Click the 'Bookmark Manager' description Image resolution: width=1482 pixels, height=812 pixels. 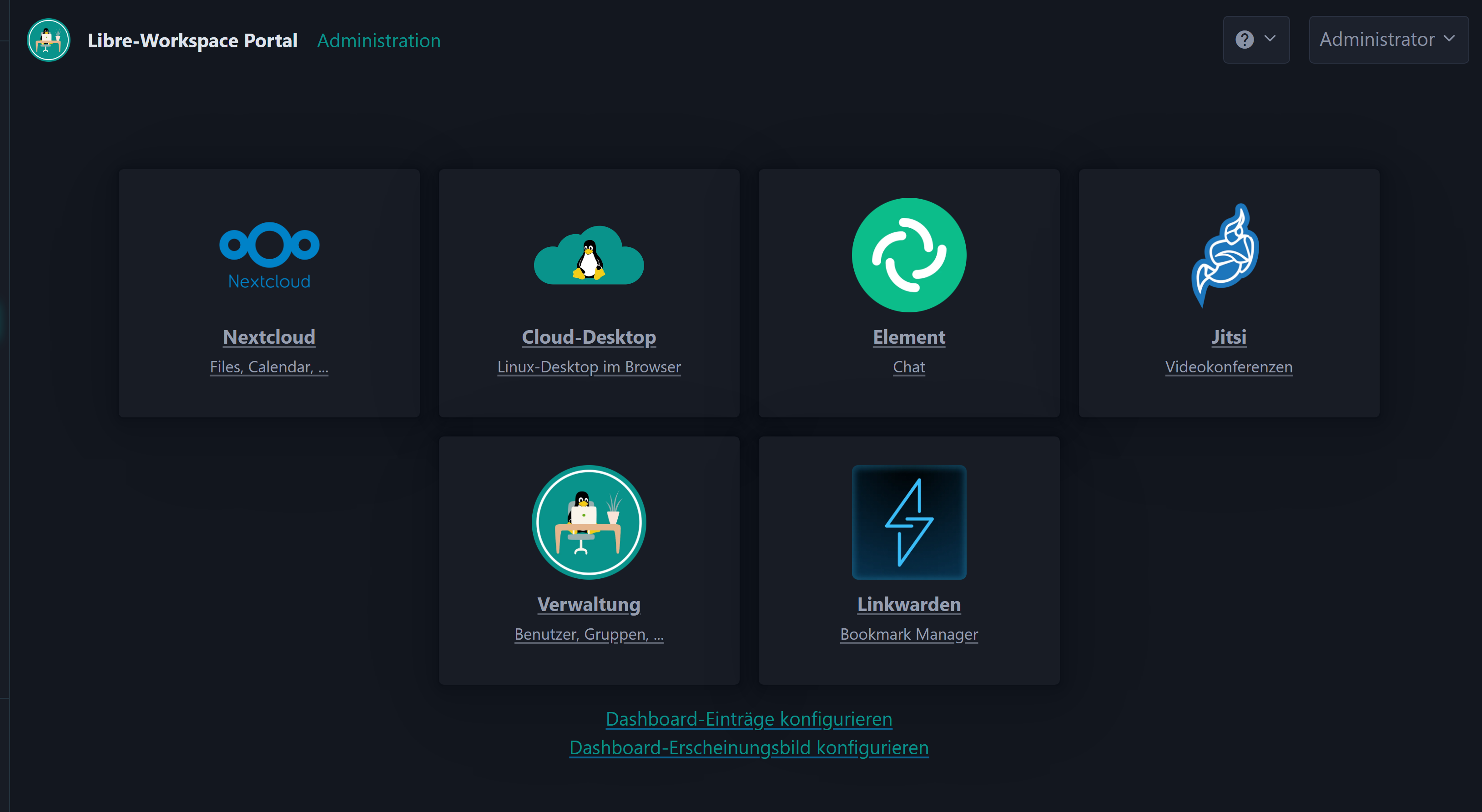[909, 634]
